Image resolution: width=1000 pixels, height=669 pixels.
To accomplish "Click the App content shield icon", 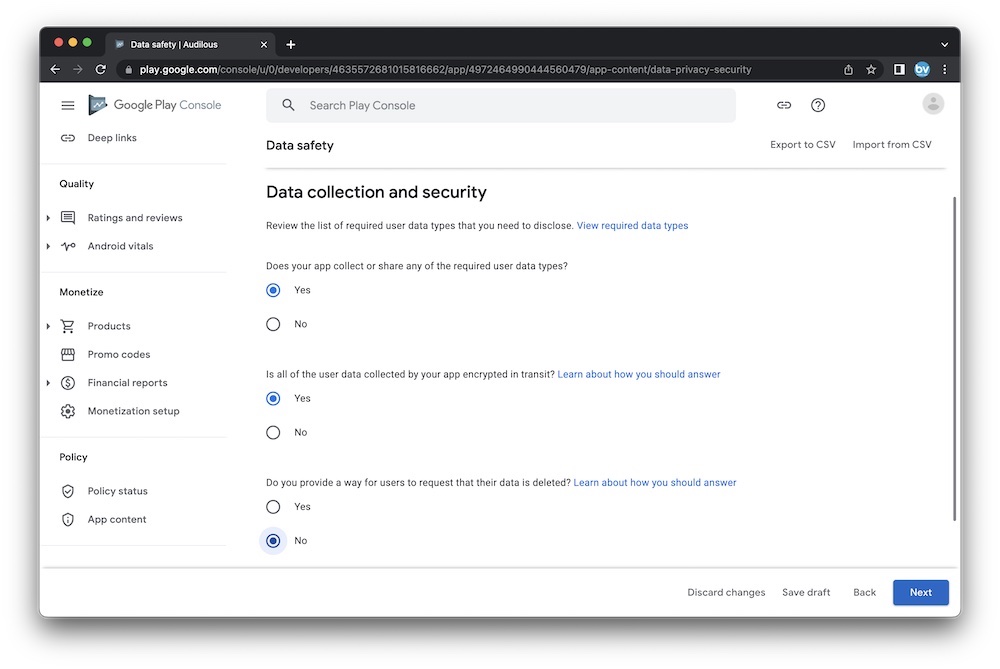I will coord(68,520).
